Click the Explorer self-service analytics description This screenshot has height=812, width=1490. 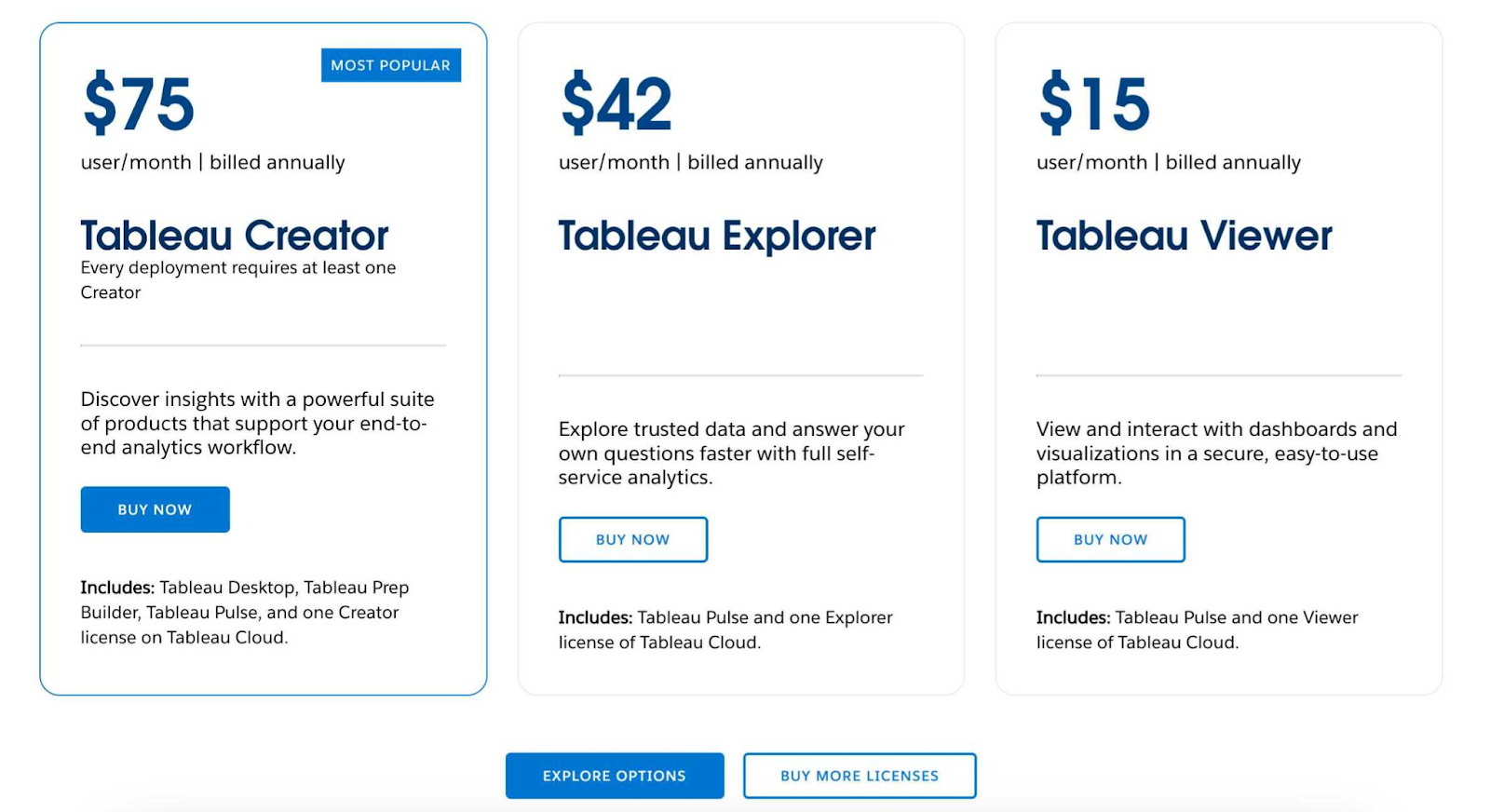point(731,453)
